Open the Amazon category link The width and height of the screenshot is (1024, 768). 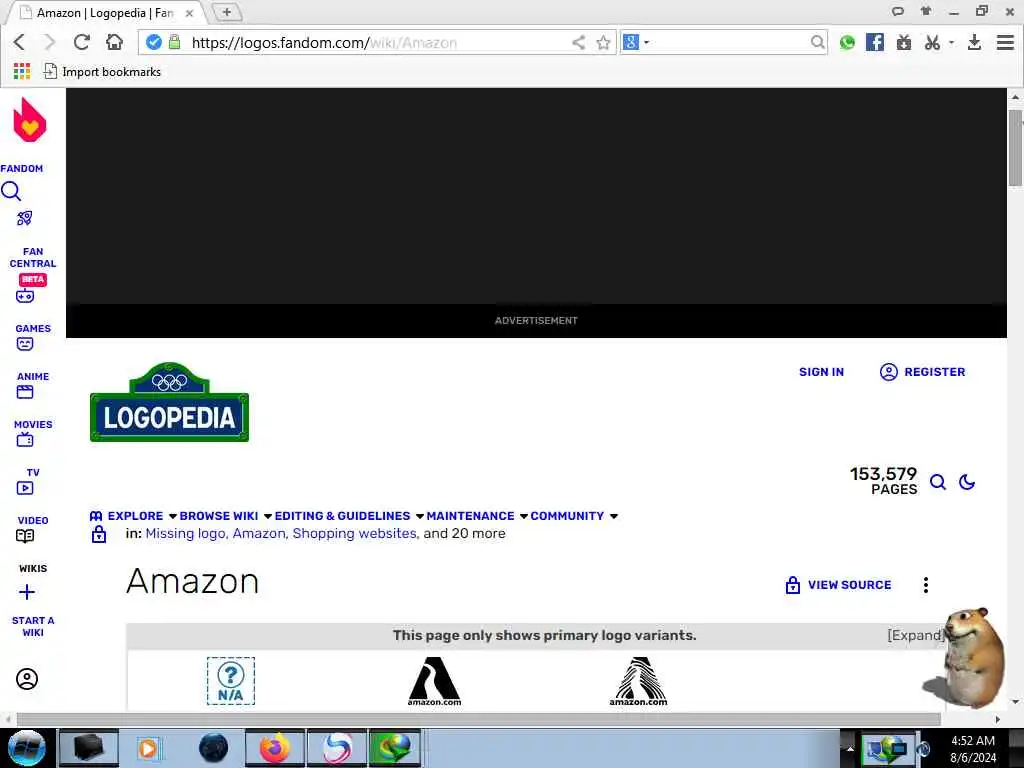pyautogui.click(x=259, y=534)
